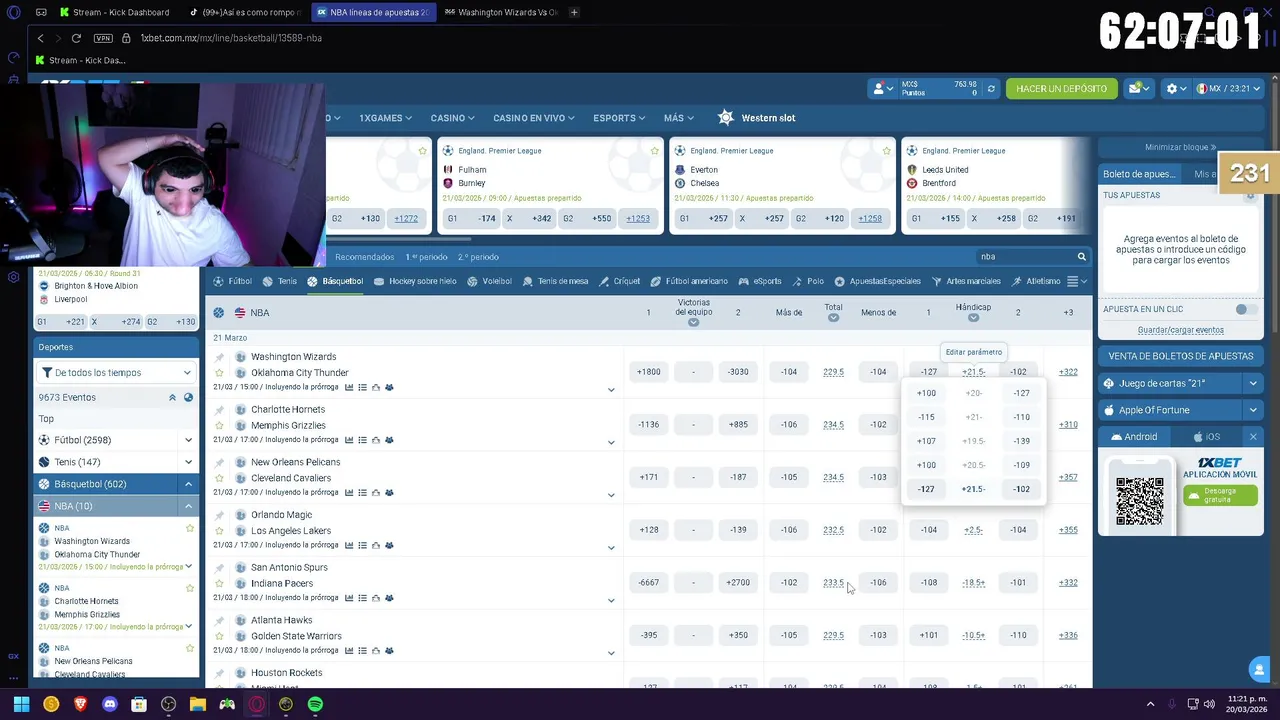This screenshot has width=1280, height=720.
Task: Reload the page in the browser
Action: 76,38
